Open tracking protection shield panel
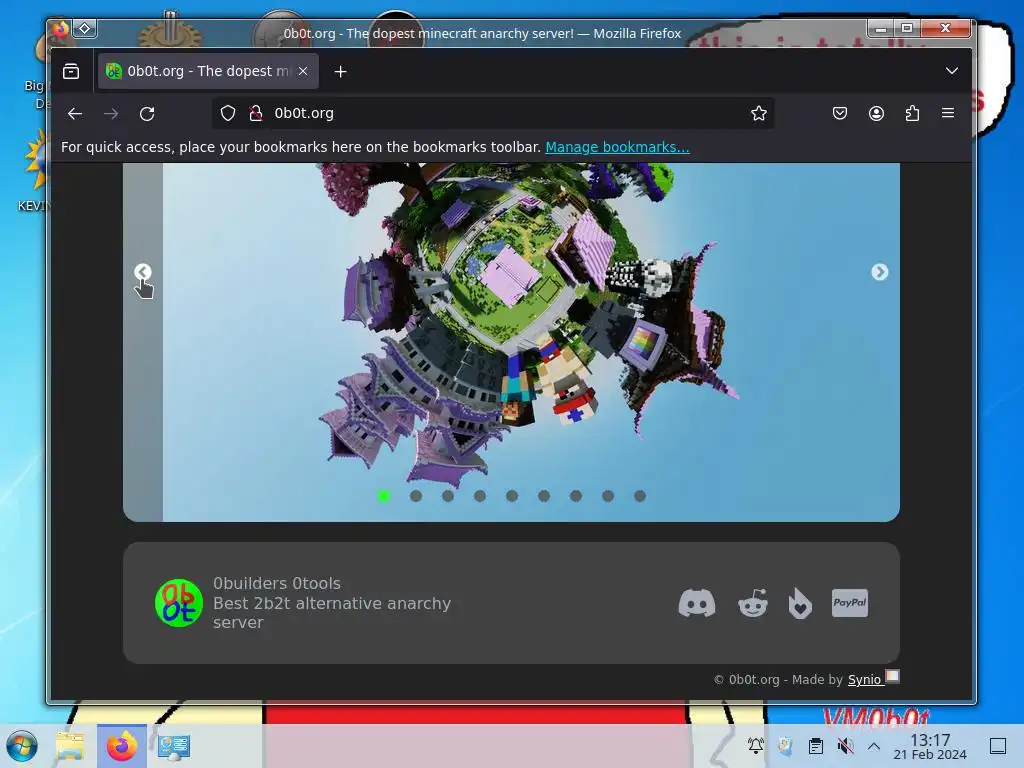The image size is (1024, 768). [227, 113]
